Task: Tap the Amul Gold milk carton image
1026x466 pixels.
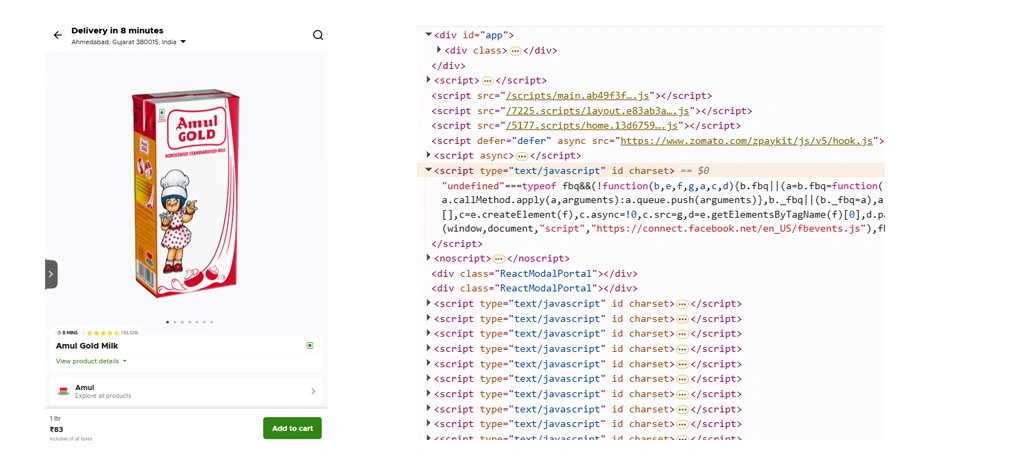Action: (x=186, y=194)
